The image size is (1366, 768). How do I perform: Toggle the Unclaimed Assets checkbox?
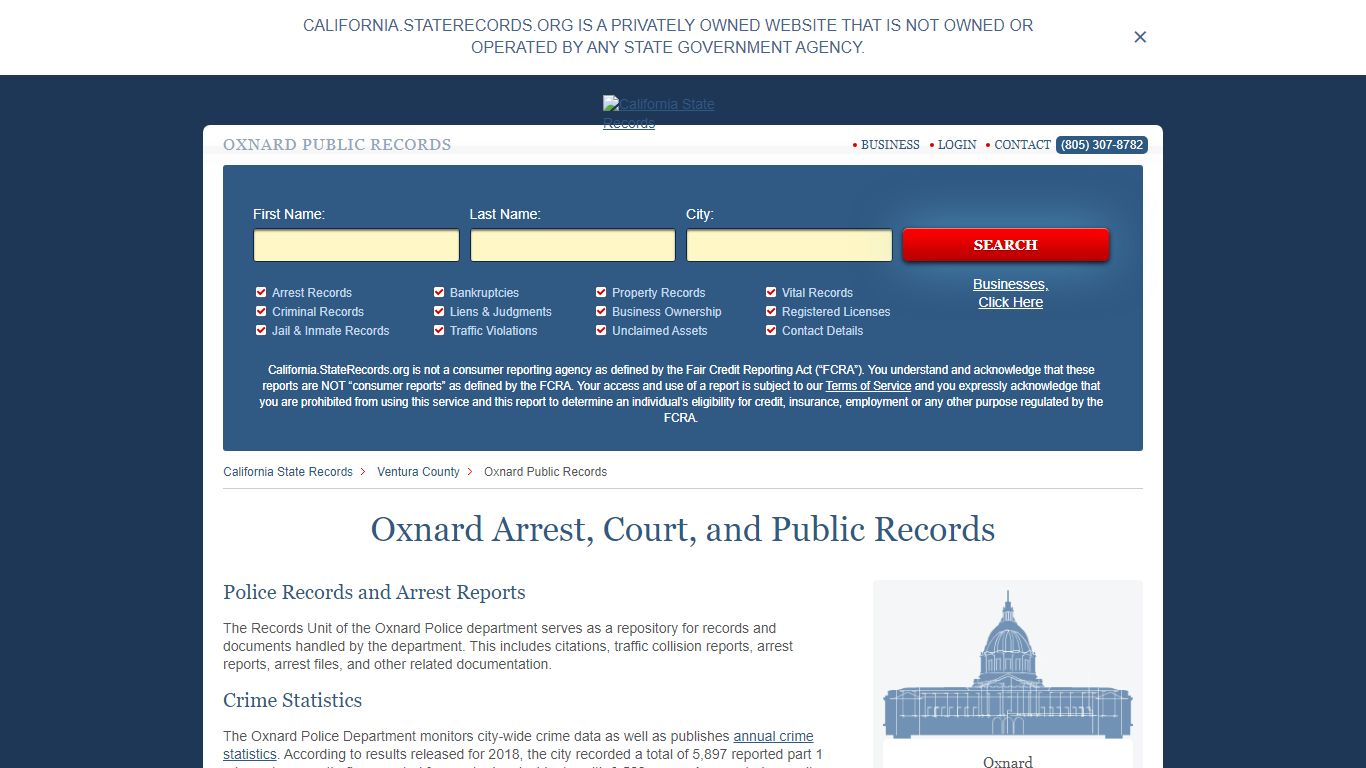point(601,330)
